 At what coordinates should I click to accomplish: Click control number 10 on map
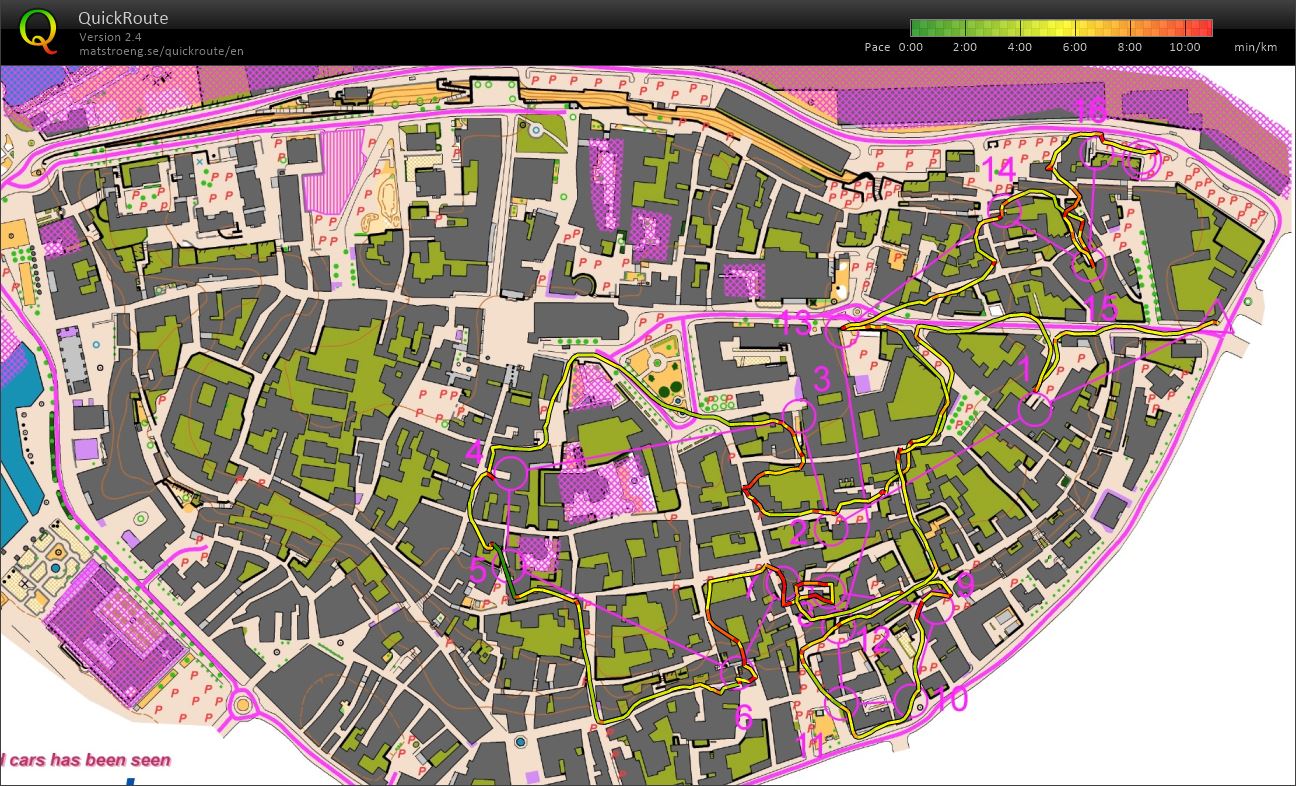950,699
